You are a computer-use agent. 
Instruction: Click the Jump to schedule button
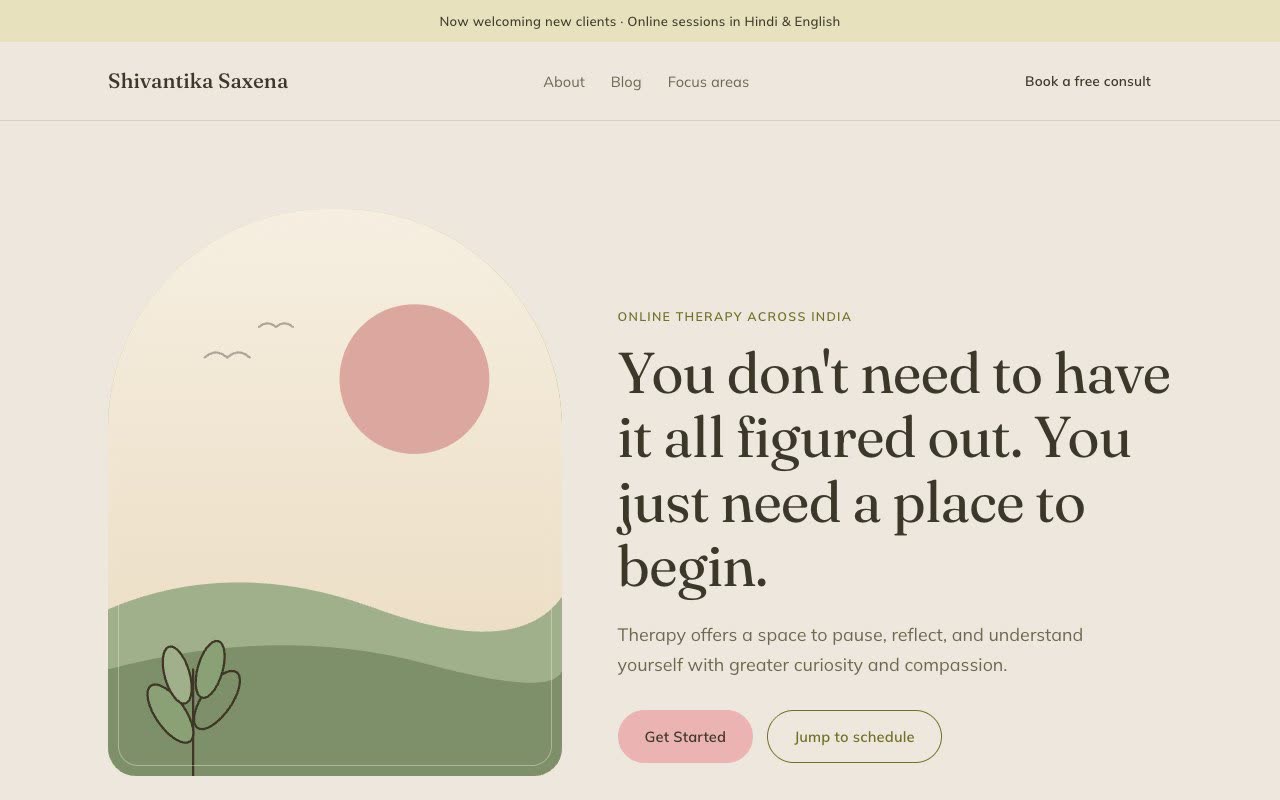point(854,737)
